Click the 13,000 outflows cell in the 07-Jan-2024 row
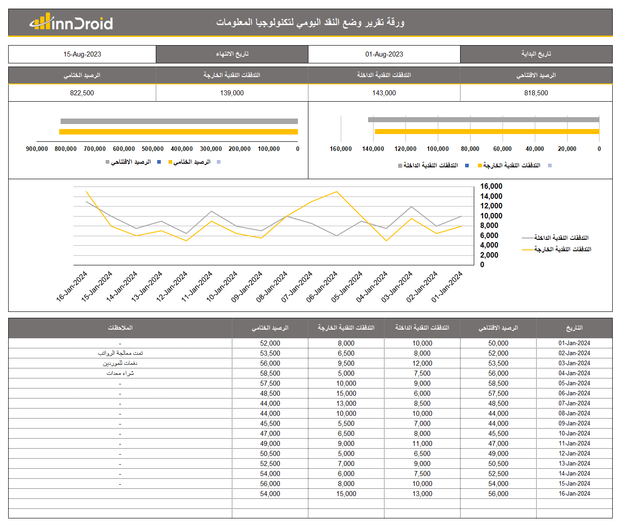The width and height of the screenshot is (620, 528). 346,403
